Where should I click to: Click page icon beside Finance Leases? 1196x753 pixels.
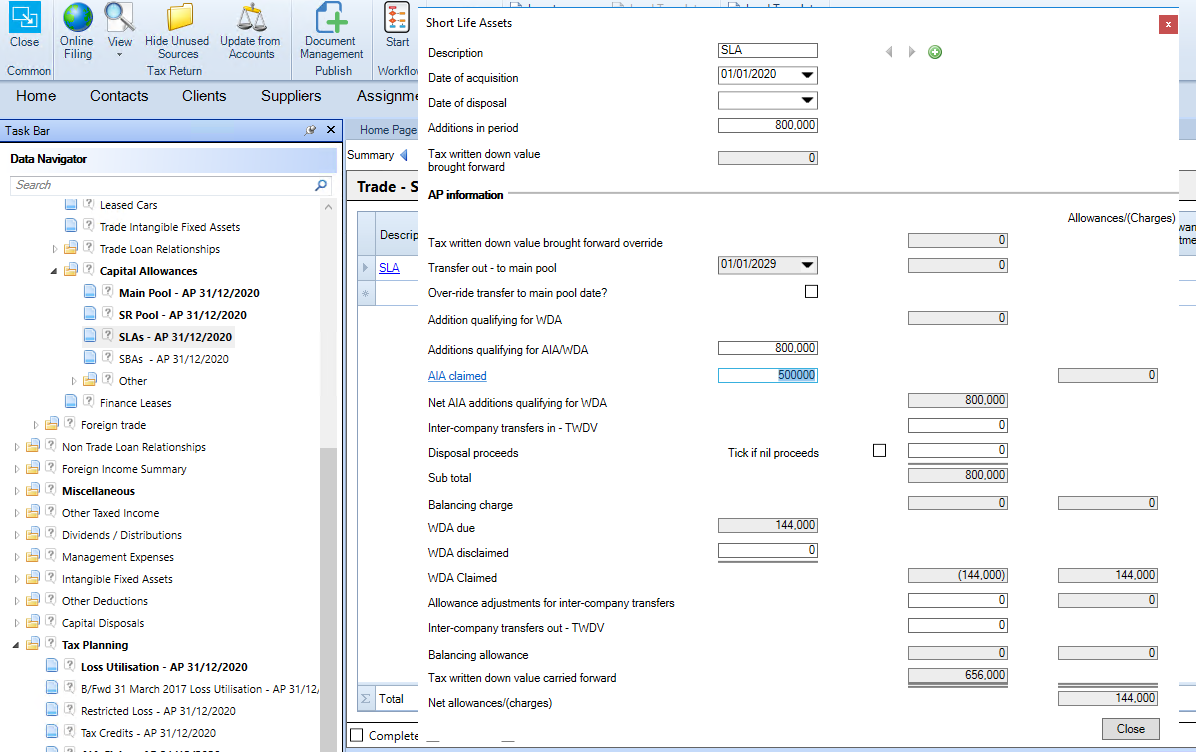tap(71, 401)
